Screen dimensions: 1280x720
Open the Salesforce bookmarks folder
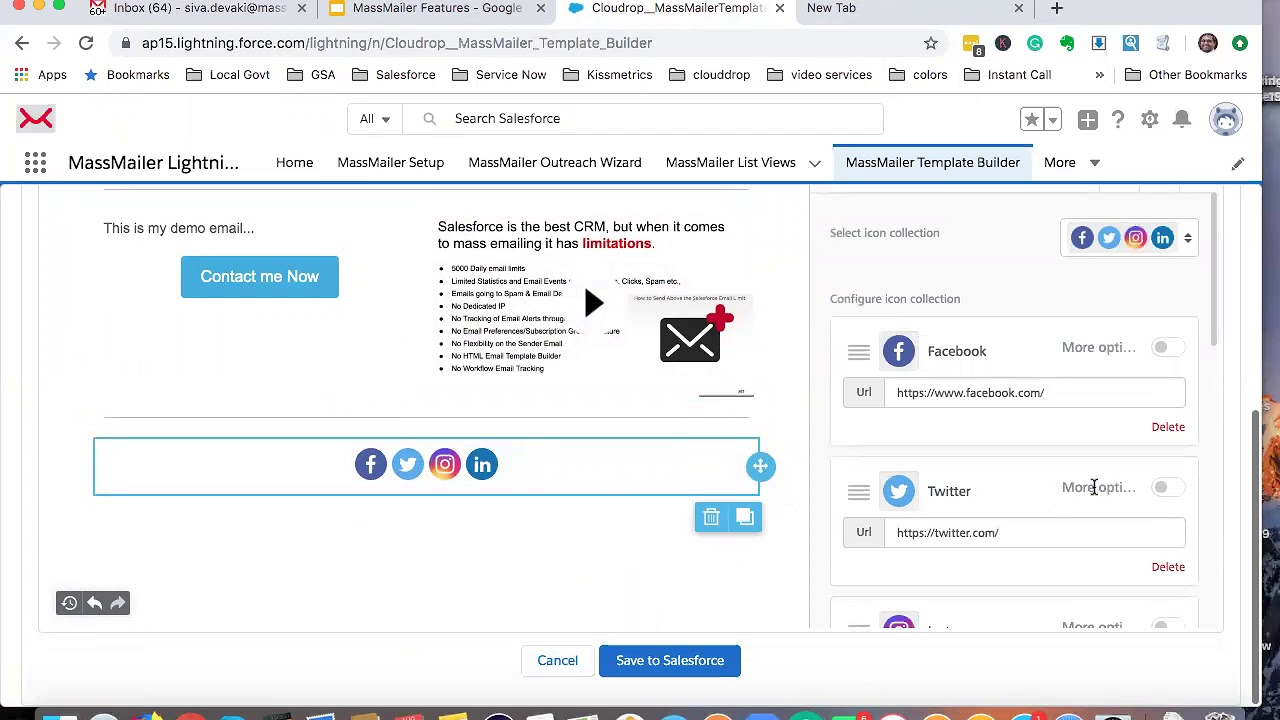[393, 75]
